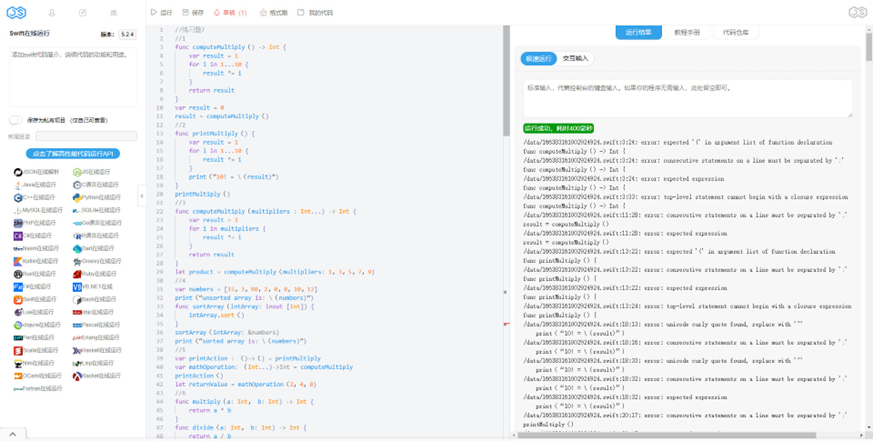Click the 标准输入 stdin text box

(688, 99)
